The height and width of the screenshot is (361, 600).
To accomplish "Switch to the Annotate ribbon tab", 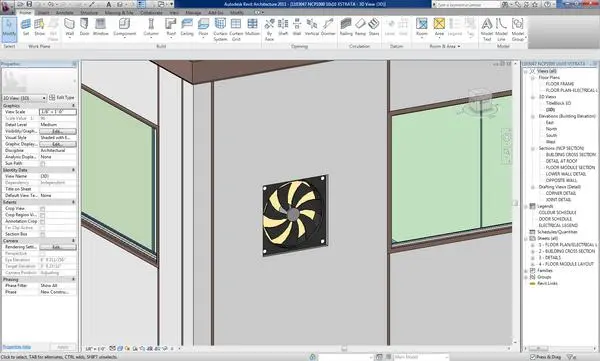I will click(65, 13).
